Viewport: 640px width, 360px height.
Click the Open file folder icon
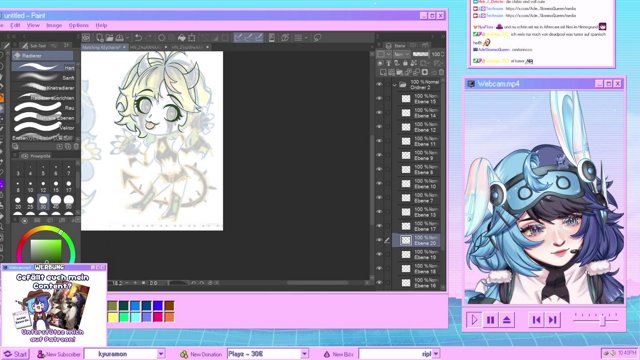coord(109,38)
